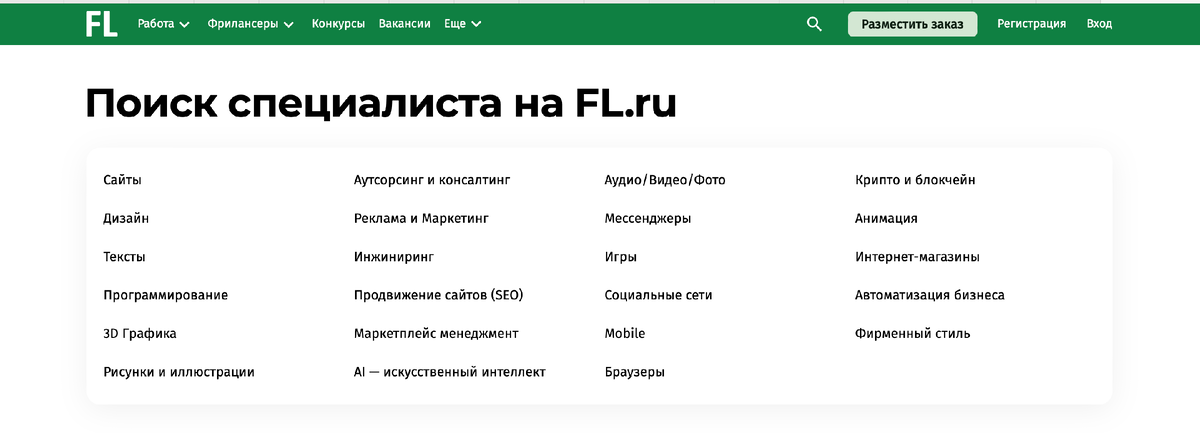The height and width of the screenshot is (433, 1200).
Task: Choose the Инжиниринг category
Action: coord(394,257)
